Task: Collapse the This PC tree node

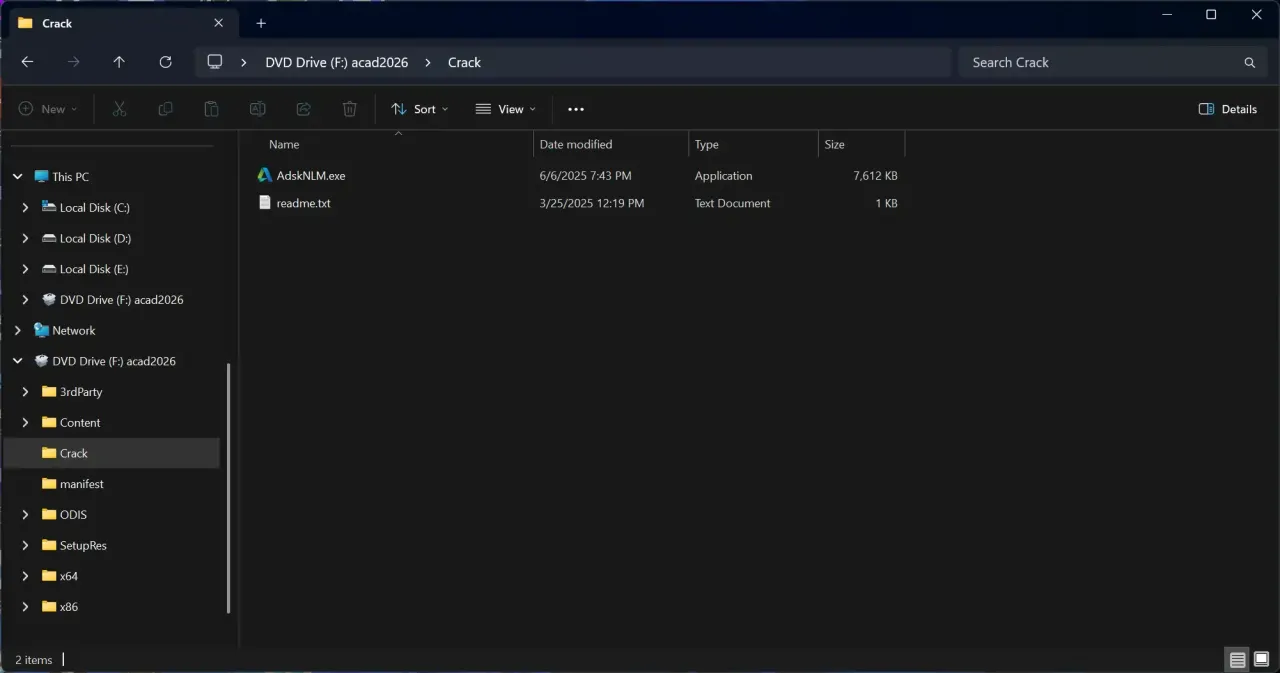Action: pos(18,177)
